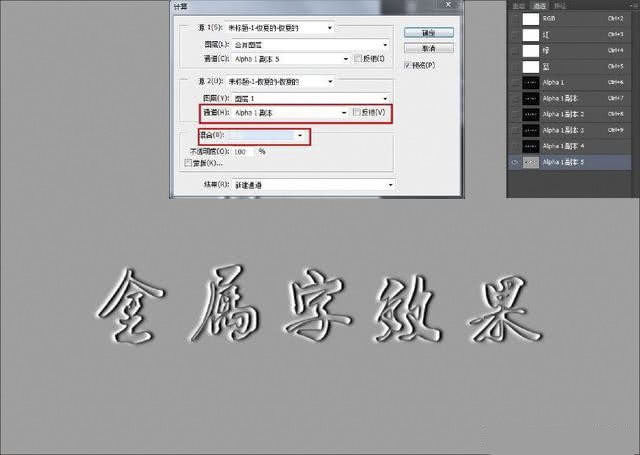
Task: Enable the 蒙版(K) mask checkbox
Action: pyautogui.click(x=188, y=163)
